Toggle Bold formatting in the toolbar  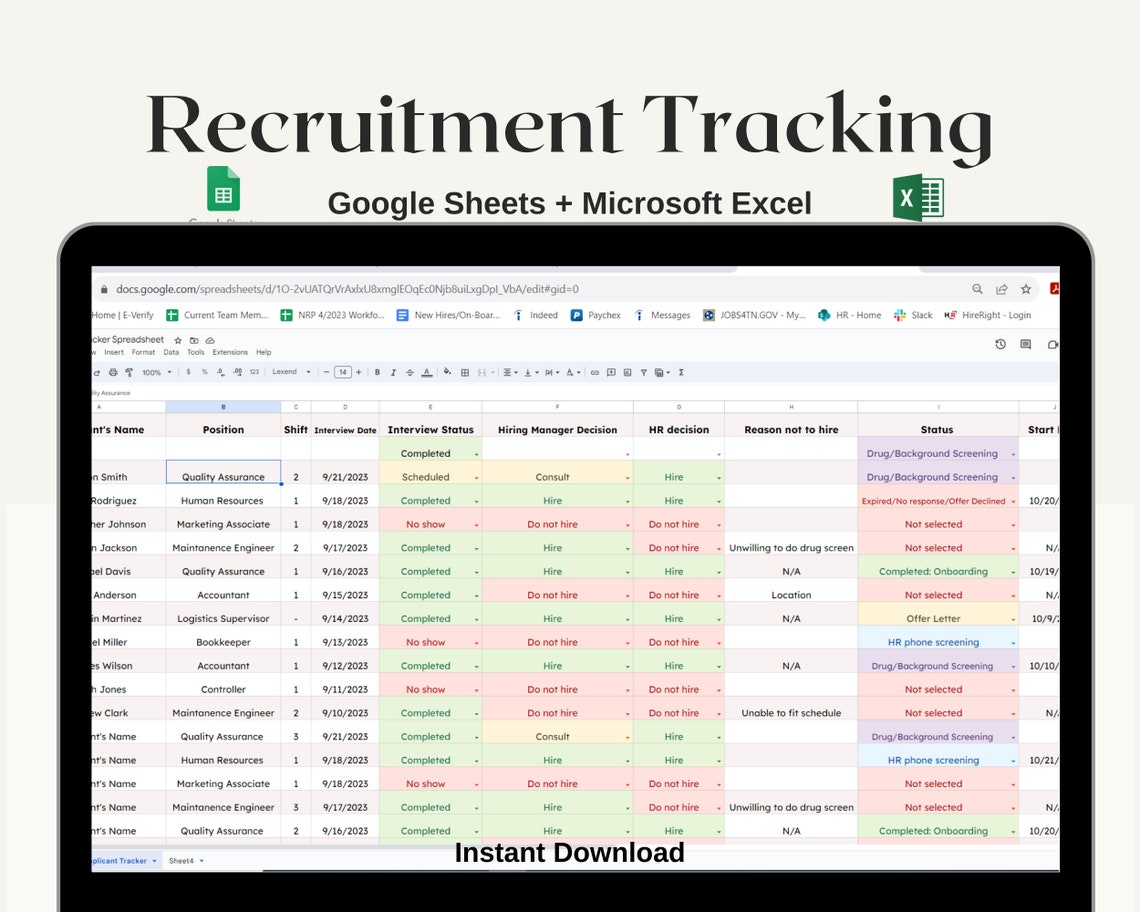(377, 371)
